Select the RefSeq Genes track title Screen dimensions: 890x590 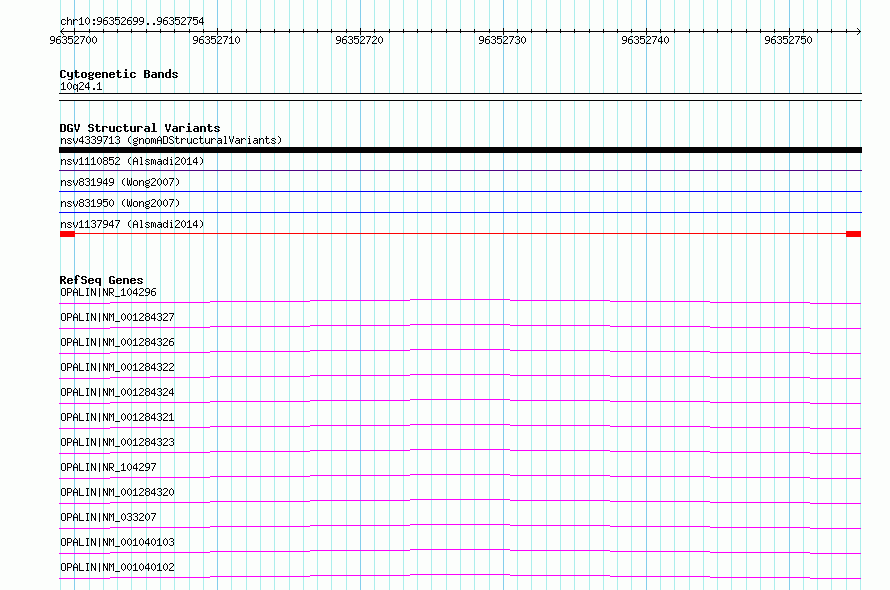tap(101, 280)
